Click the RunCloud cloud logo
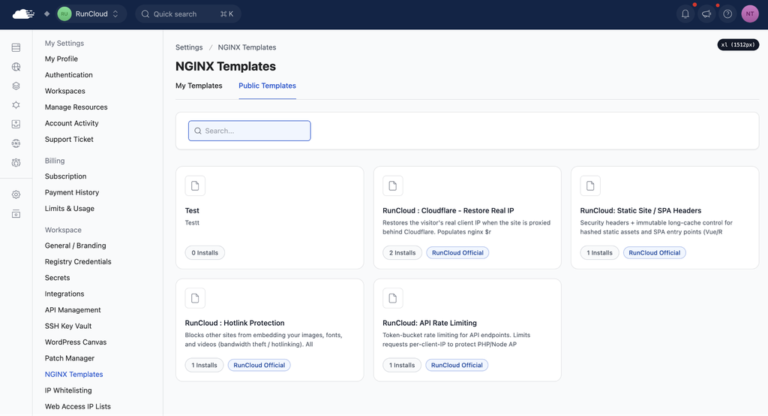768x416 pixels. coord(23,14)
